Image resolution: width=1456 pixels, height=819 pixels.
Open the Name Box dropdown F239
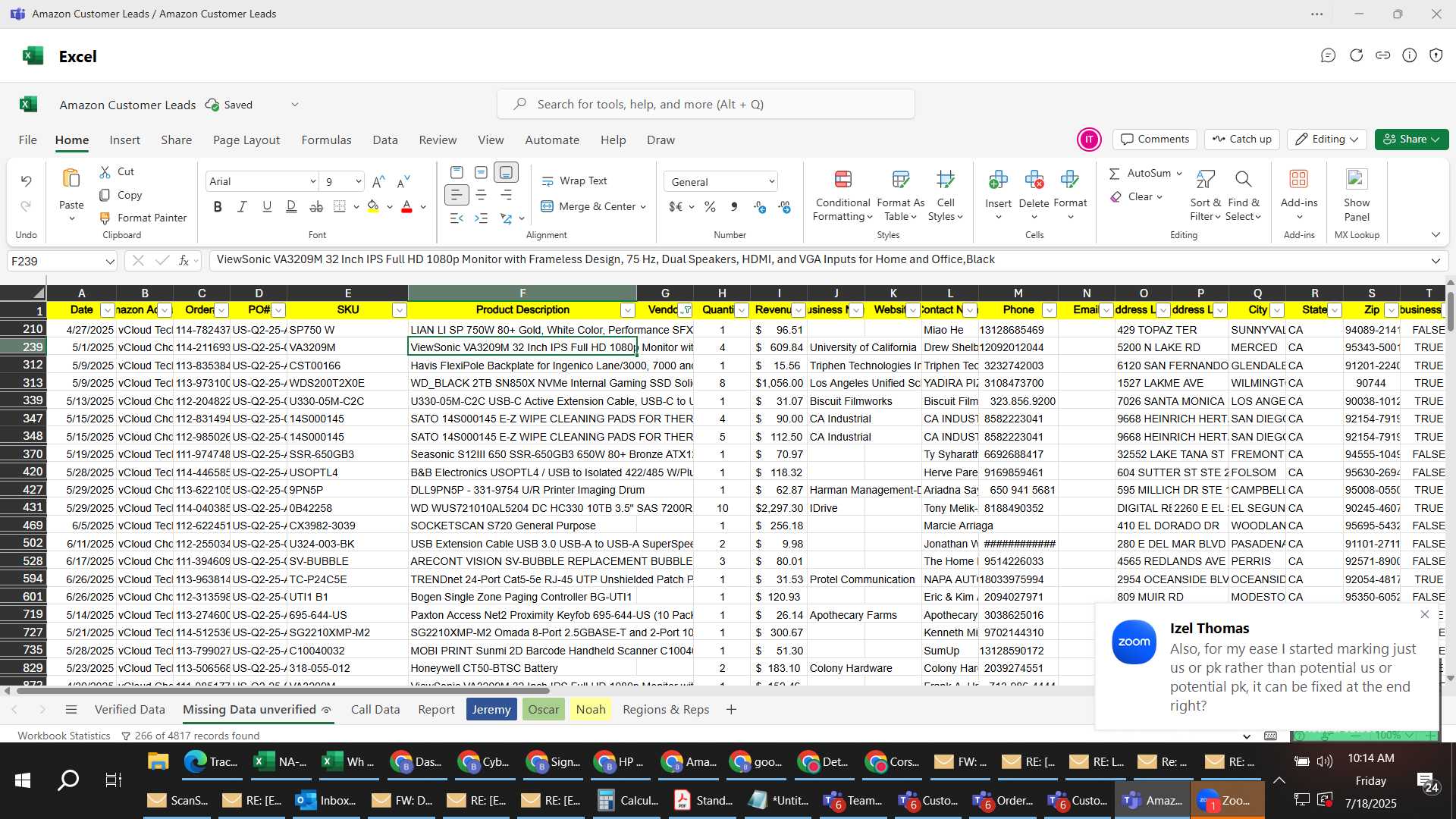(x=110, y=262)
